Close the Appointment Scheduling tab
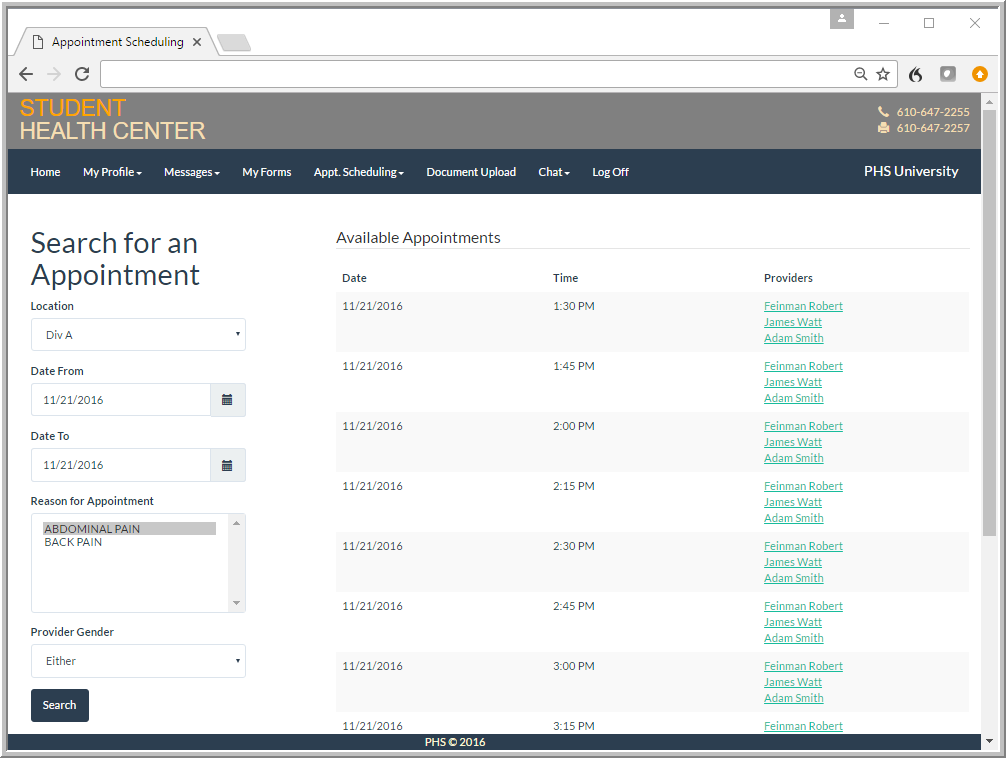The width and height of the screenshot is (1006, 758). pos(197,42)
